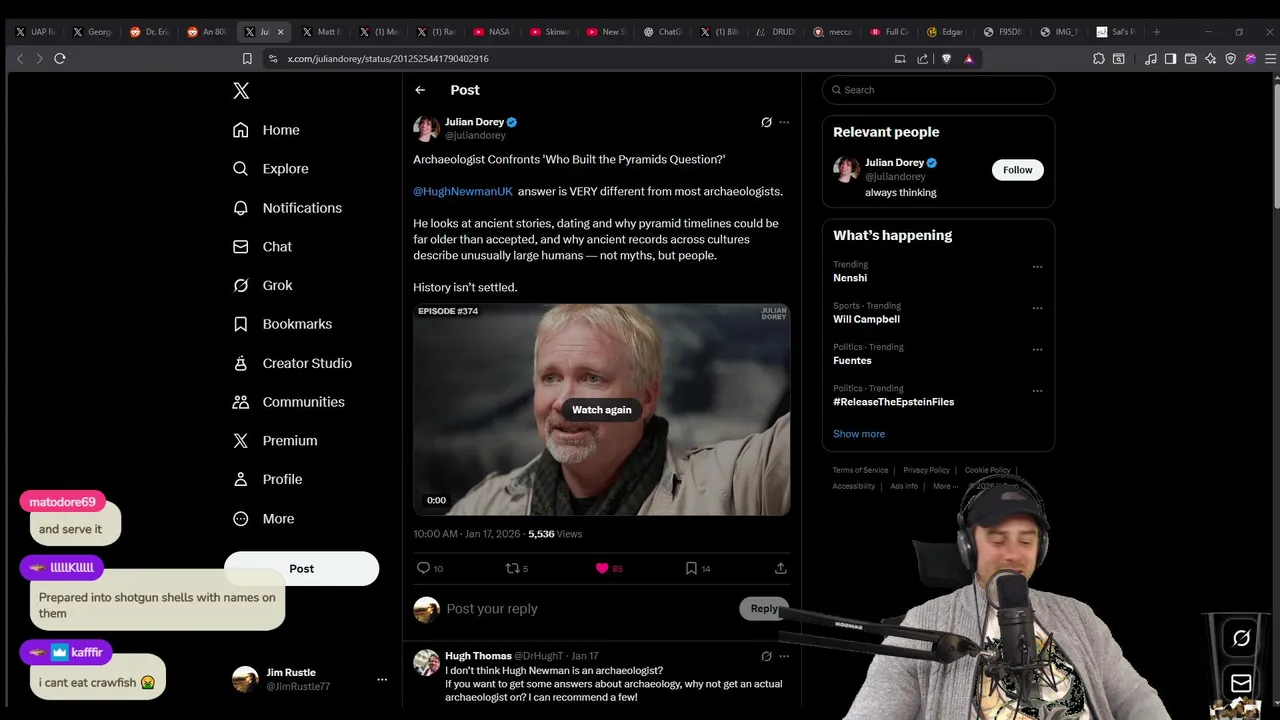Click Show more under What's happening

[x=859, y=434]
